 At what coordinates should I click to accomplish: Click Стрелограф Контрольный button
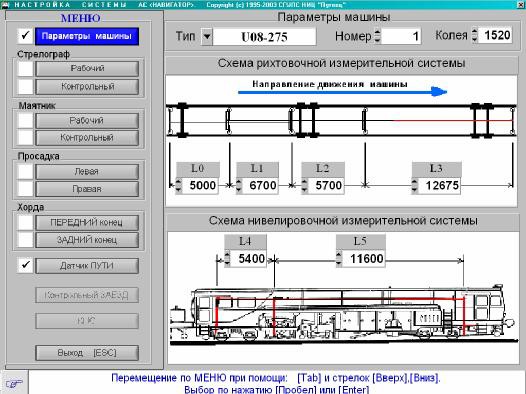tap(87, 87)
